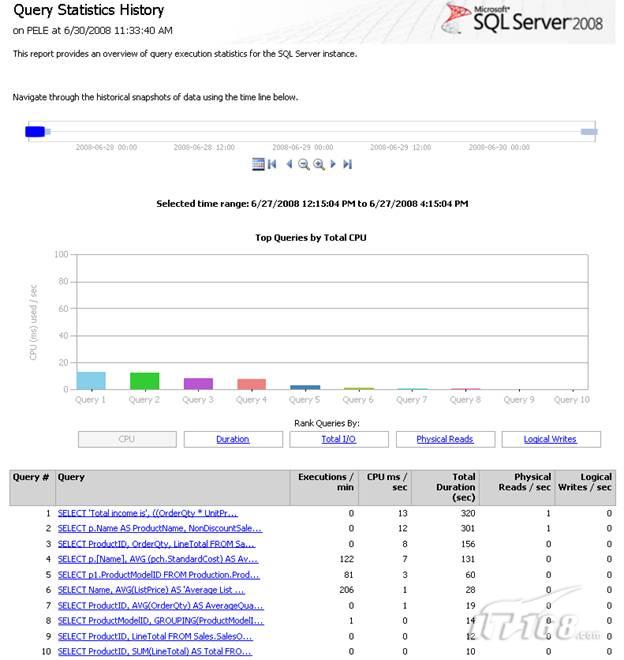Open the timeline calendar picker icon

(x=258, y=164)
